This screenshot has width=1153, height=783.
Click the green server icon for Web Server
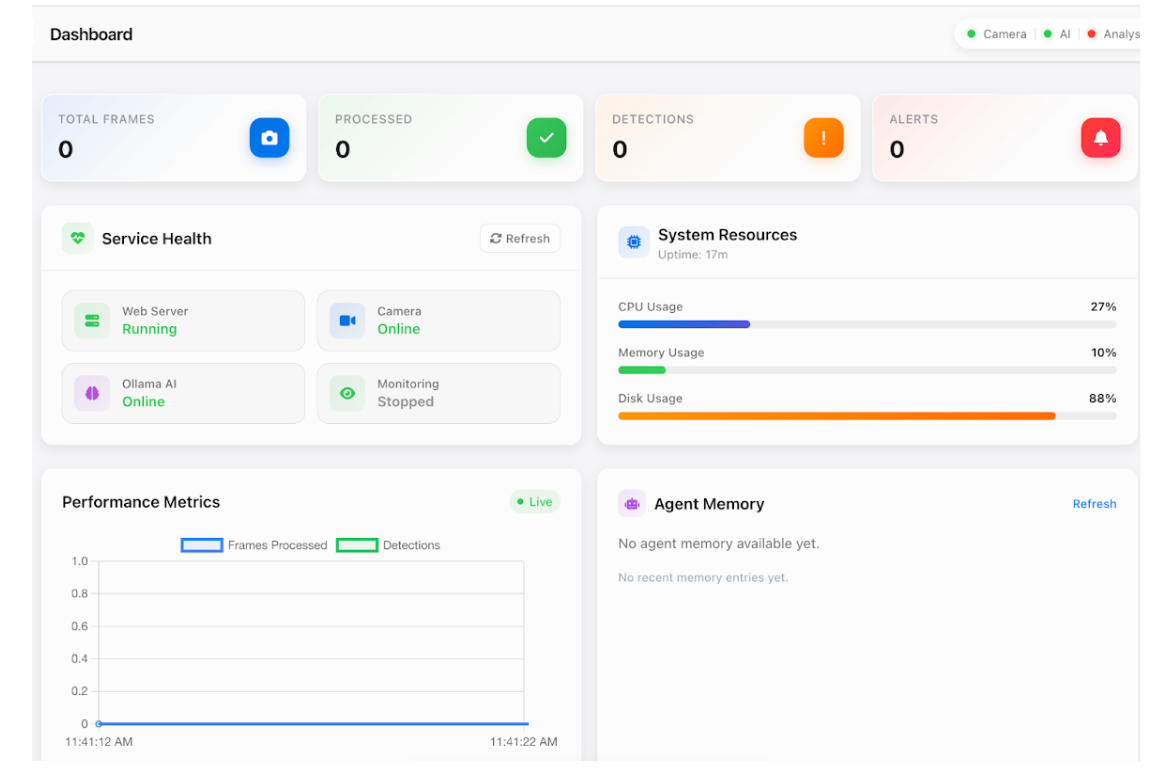(92, 320)
